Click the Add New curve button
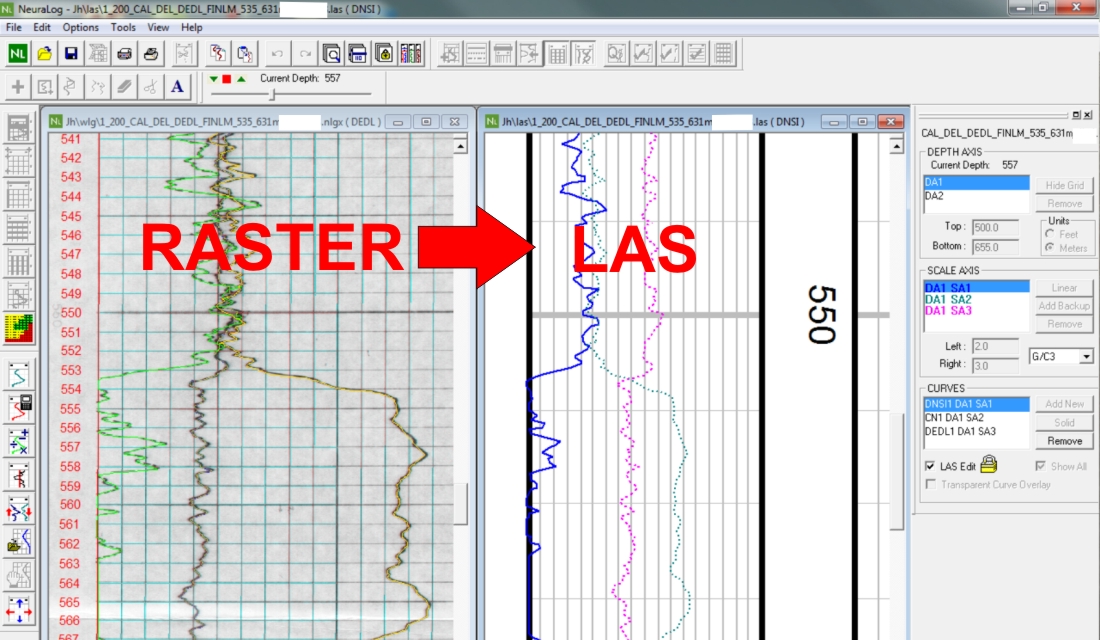The image size is (1100, 640). pyautogui.click(x=1064, y=404)
